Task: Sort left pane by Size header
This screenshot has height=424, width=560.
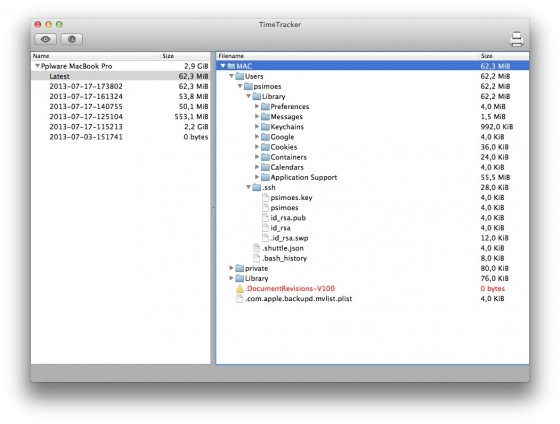Action: pos(185,56)
